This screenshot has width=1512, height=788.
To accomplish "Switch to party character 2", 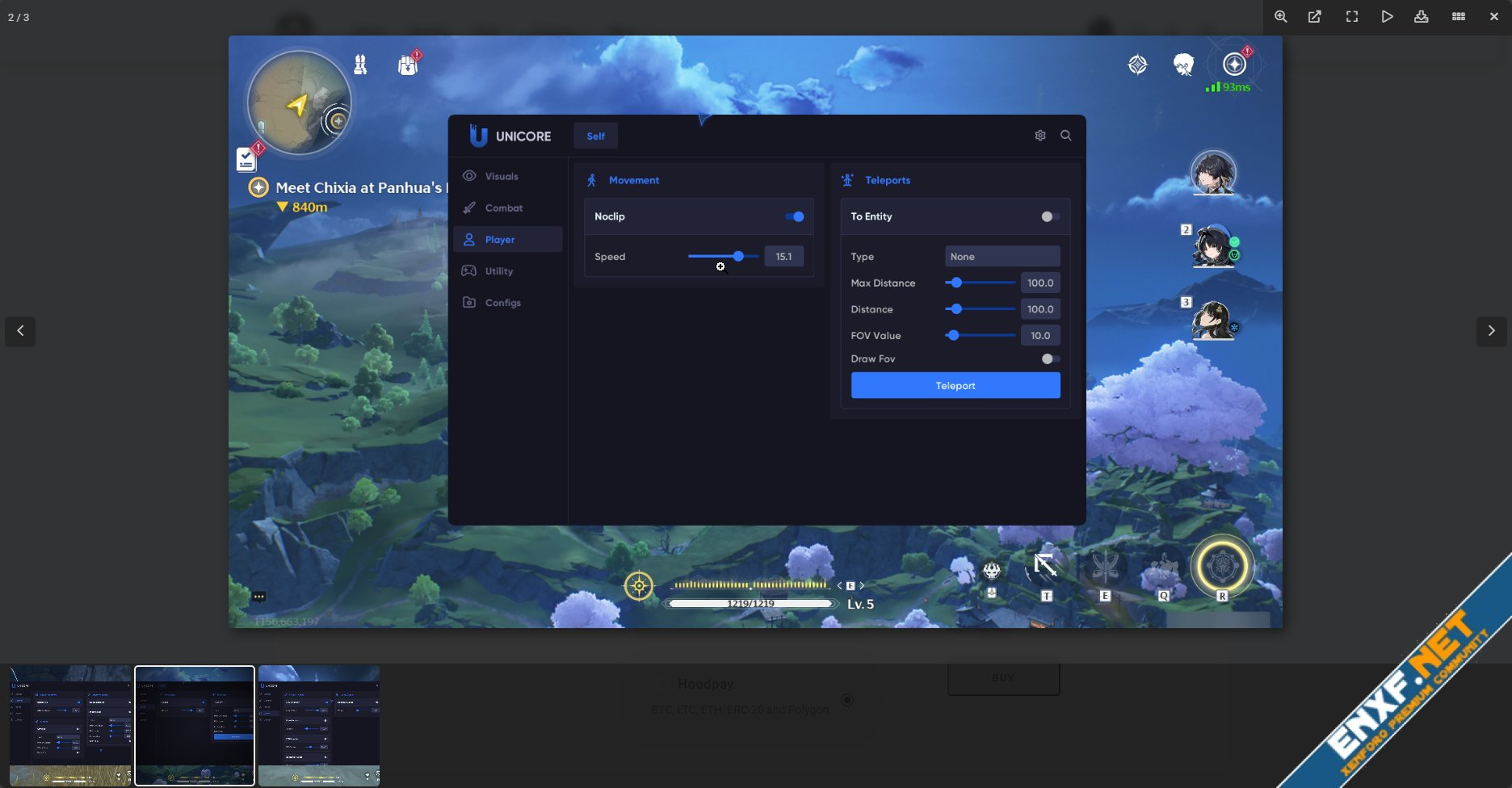I will pos(1213,246).
